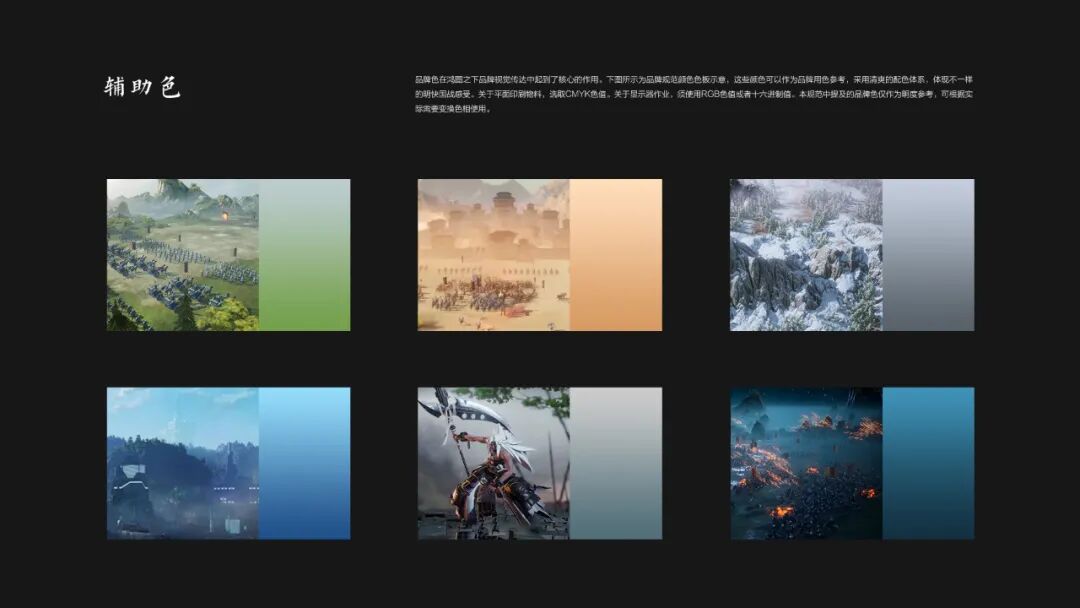Pick the sky blue gradient swatch

tap(304, 463)
